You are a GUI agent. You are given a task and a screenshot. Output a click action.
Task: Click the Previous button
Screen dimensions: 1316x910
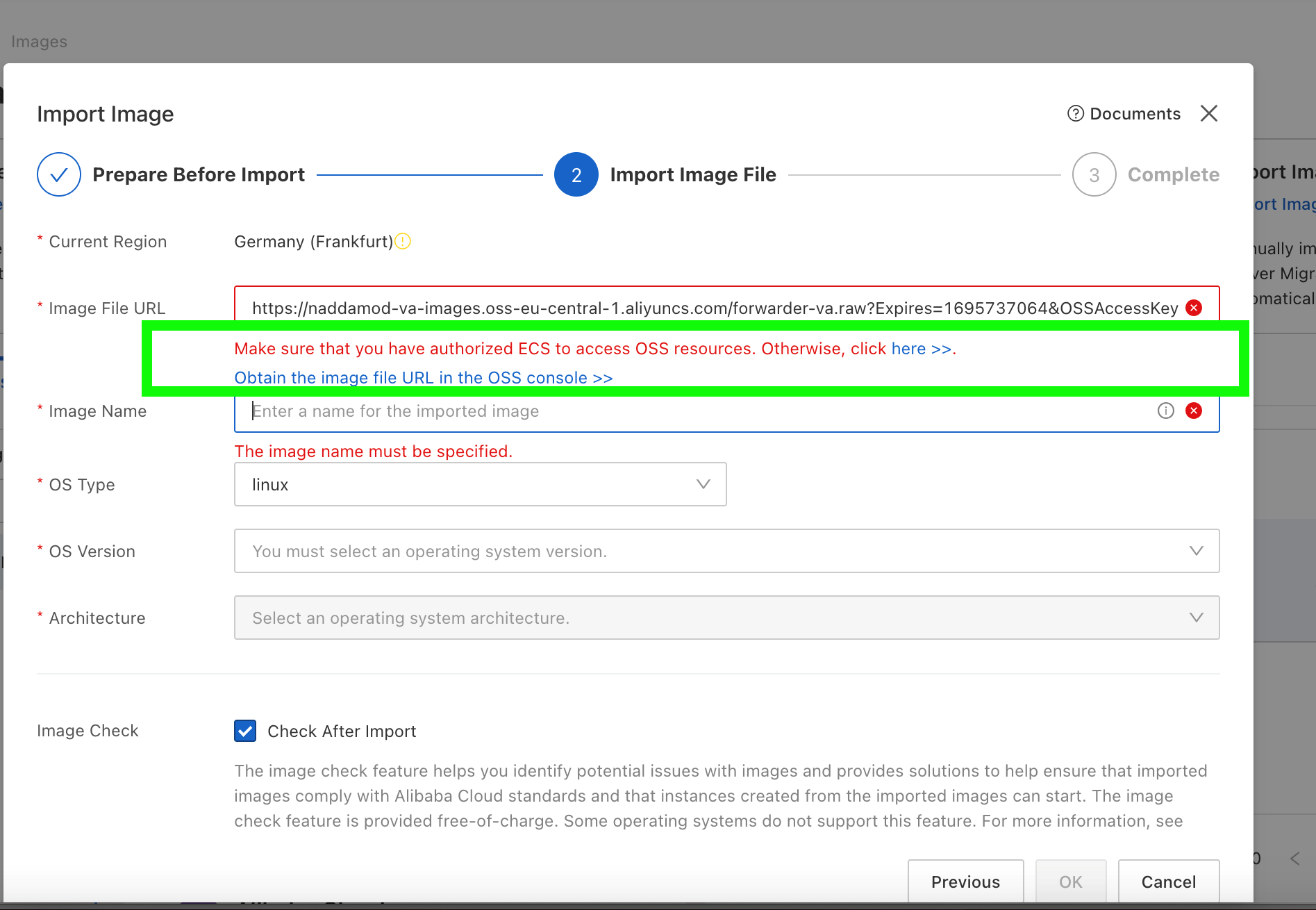tap(966, 882)
